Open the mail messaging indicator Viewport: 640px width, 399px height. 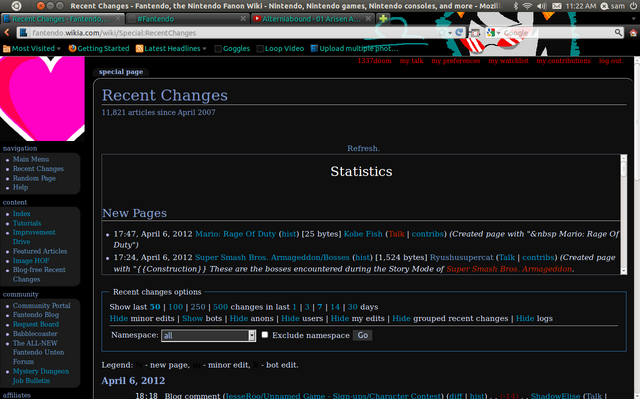pyautogui.click(x=556, y=6)
